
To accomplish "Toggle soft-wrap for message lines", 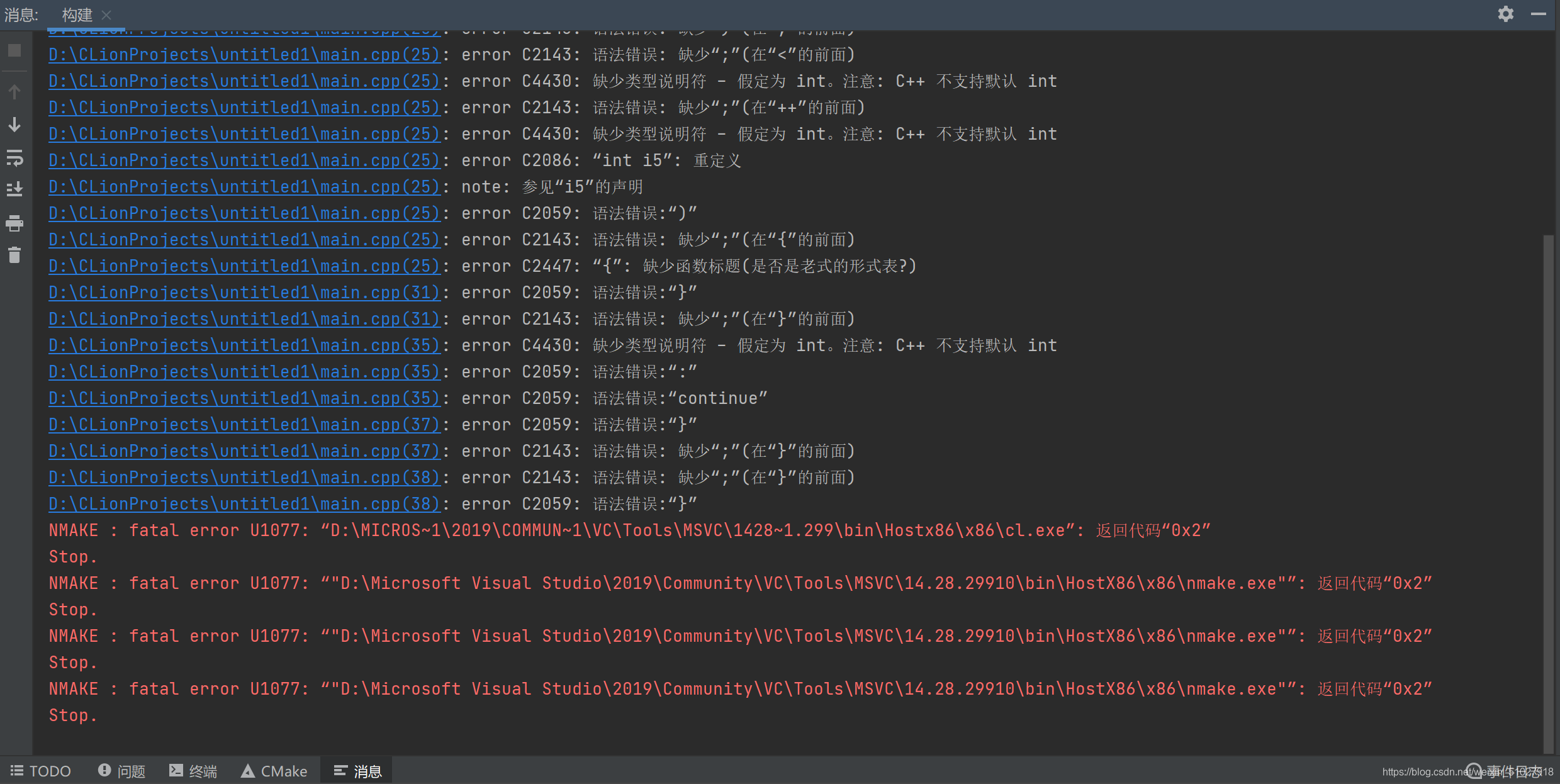I will (14, 159).
